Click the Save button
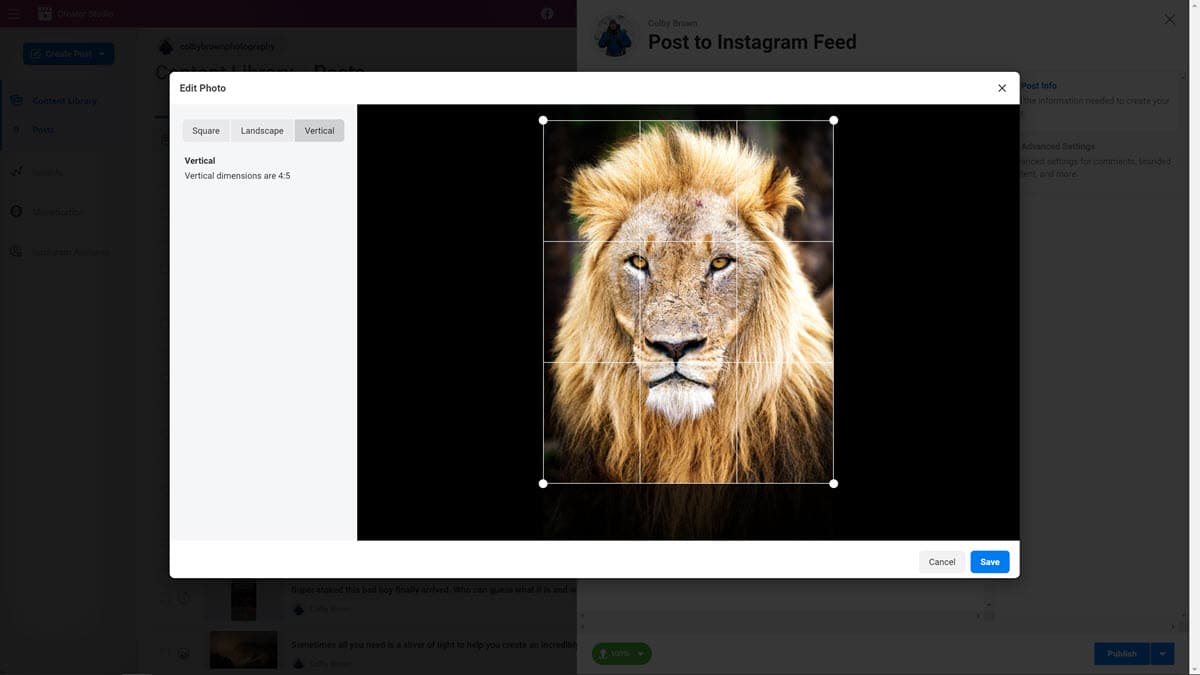 [990, 562]
